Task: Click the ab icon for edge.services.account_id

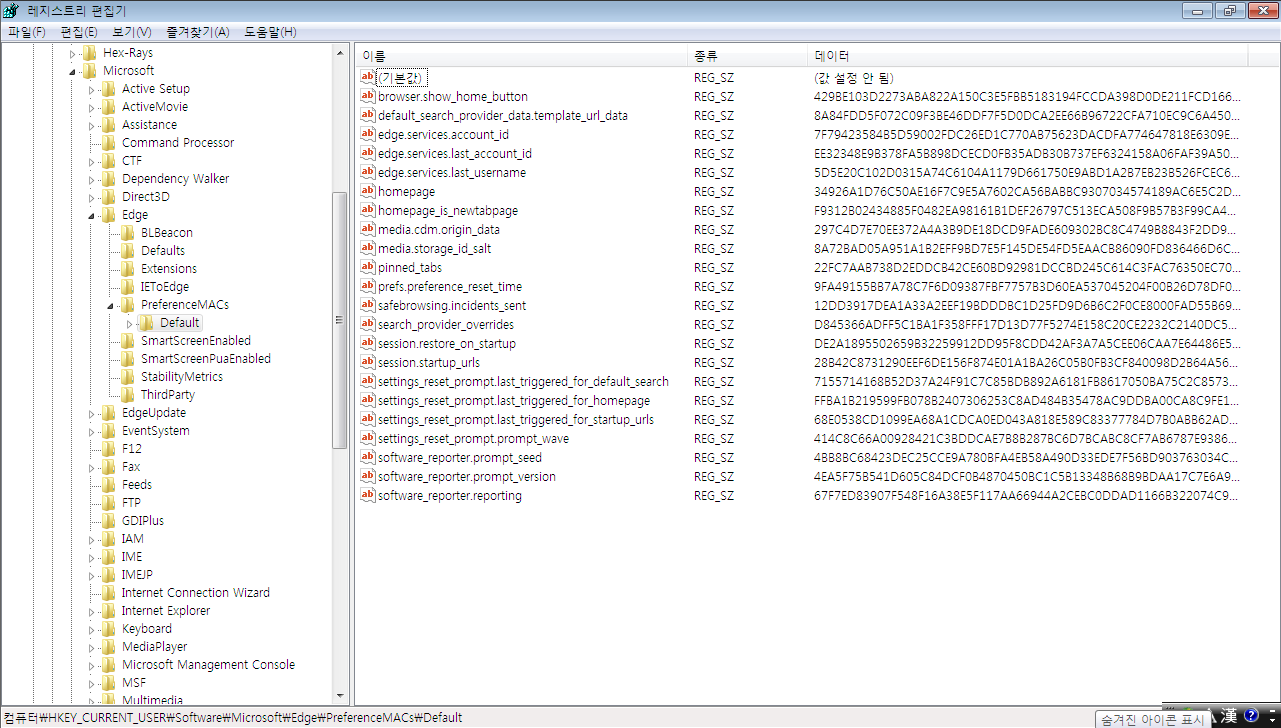Action: click(367, 134)
